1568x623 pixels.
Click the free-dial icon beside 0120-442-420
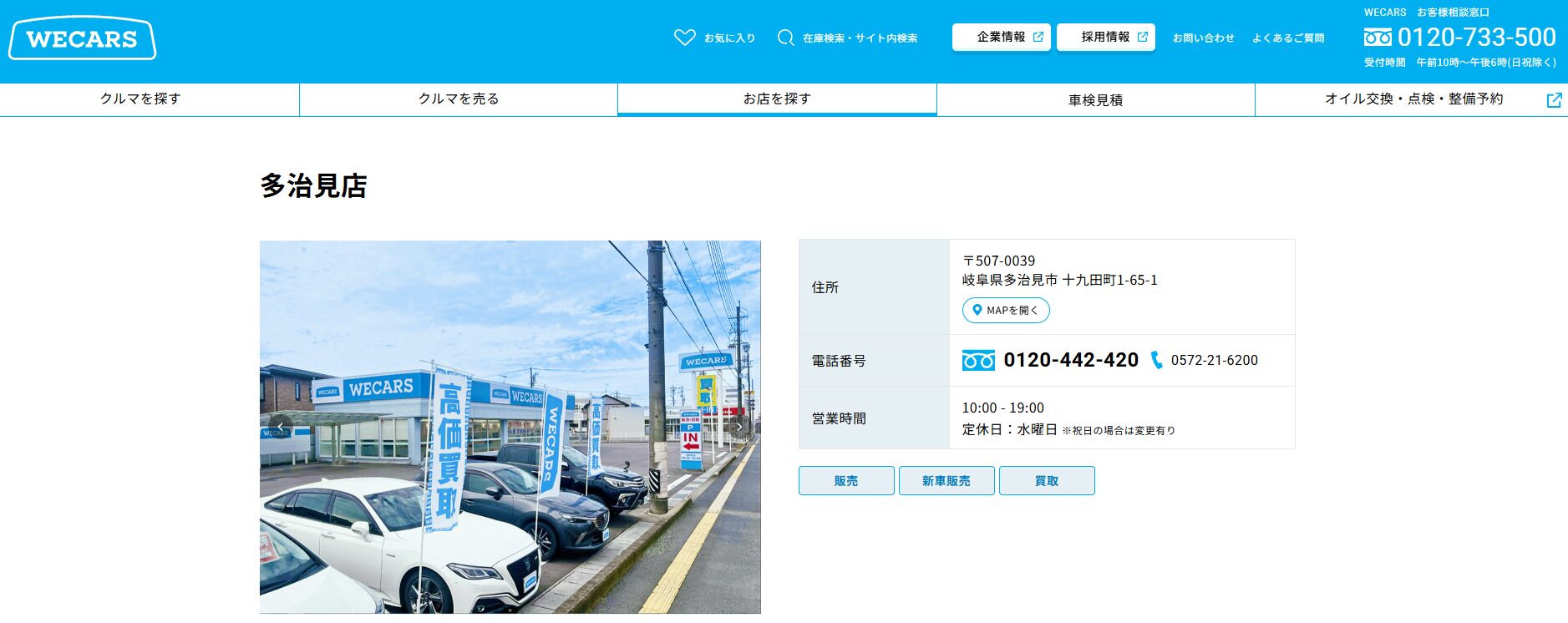(x=978, y=360)
